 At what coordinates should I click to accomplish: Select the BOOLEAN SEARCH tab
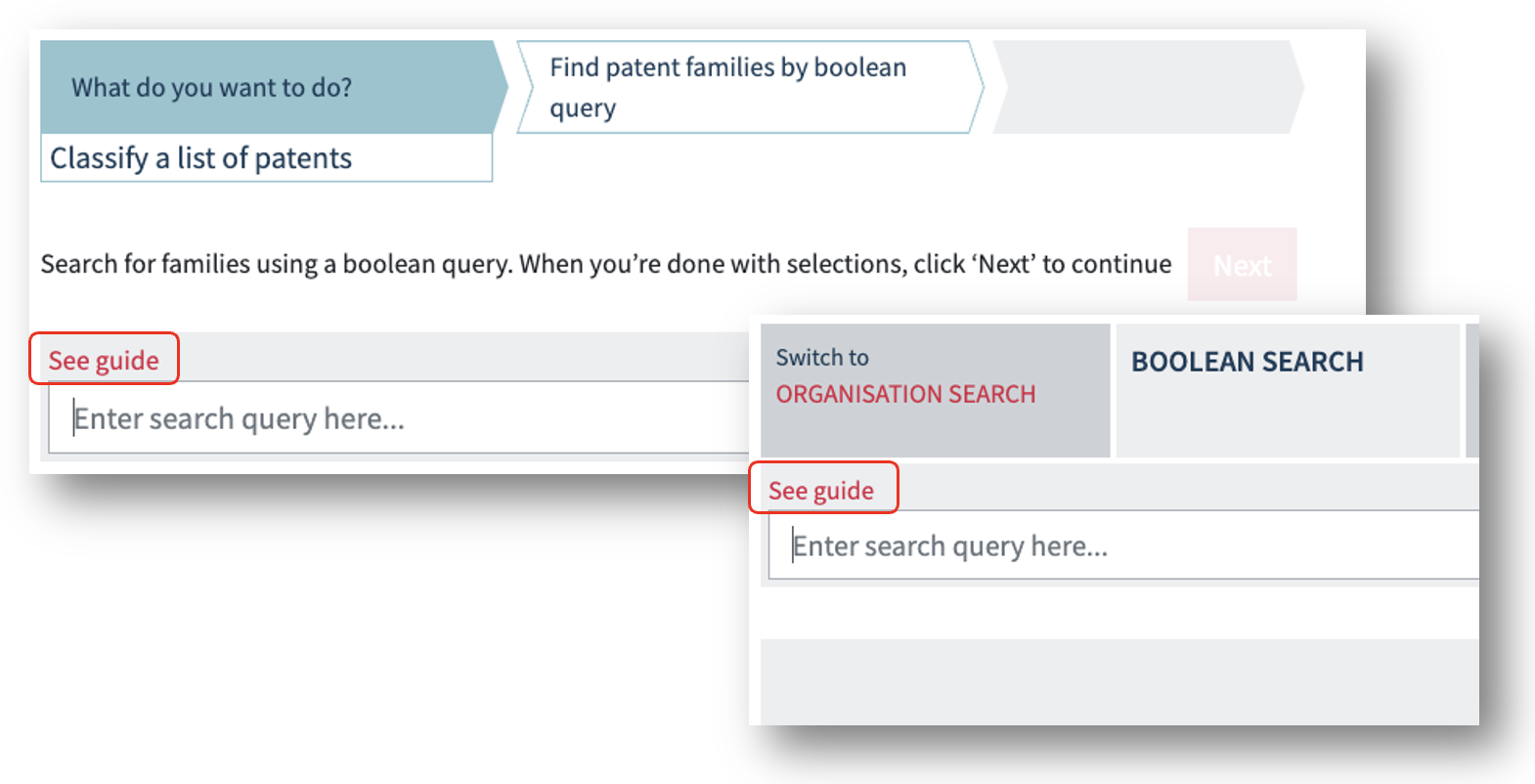[x=1247, y=363]
